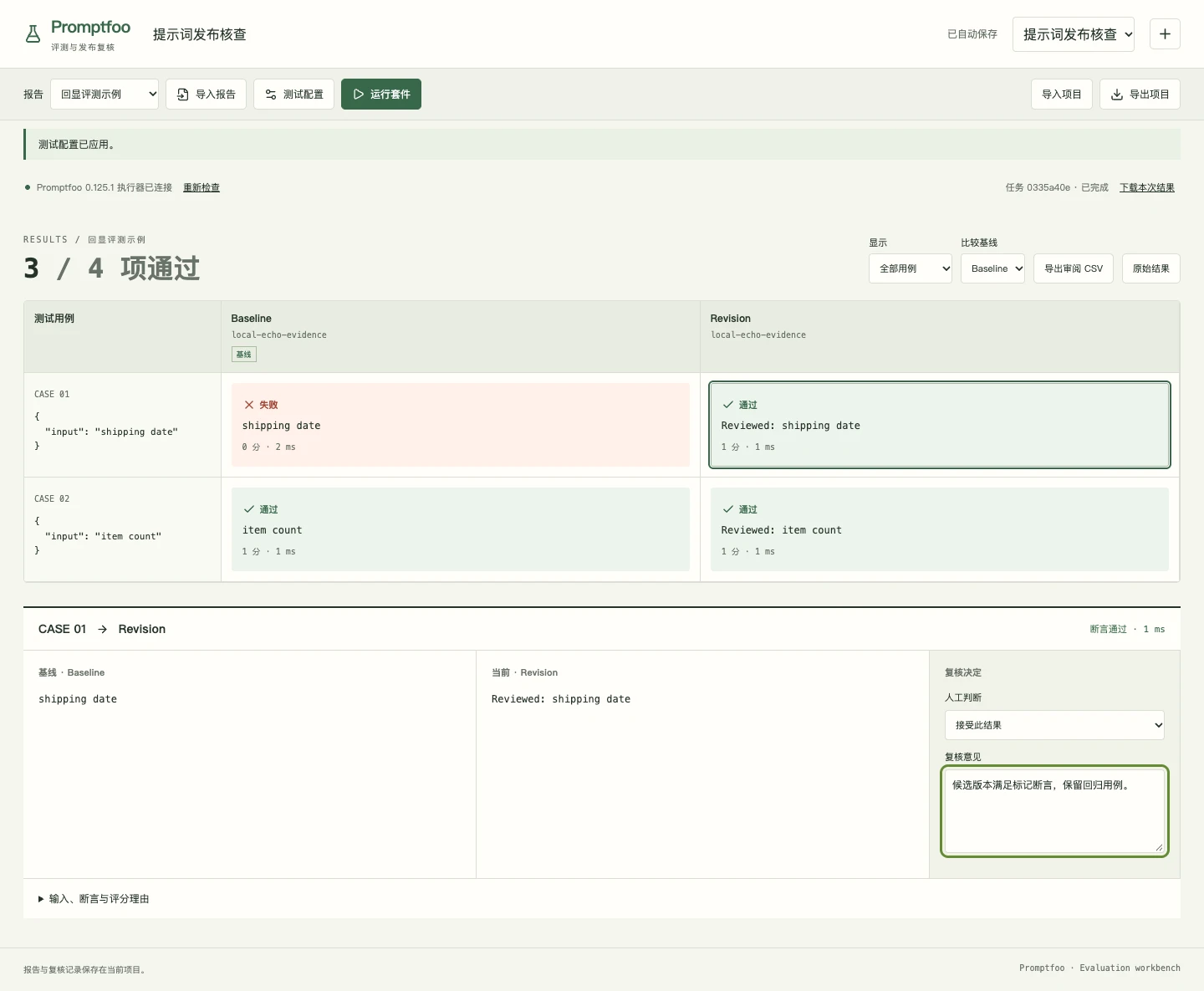Click the 通过 checkmark in Revision CASE 01
The height and width of the screenshot is (991, 1204).
(728, 405)
